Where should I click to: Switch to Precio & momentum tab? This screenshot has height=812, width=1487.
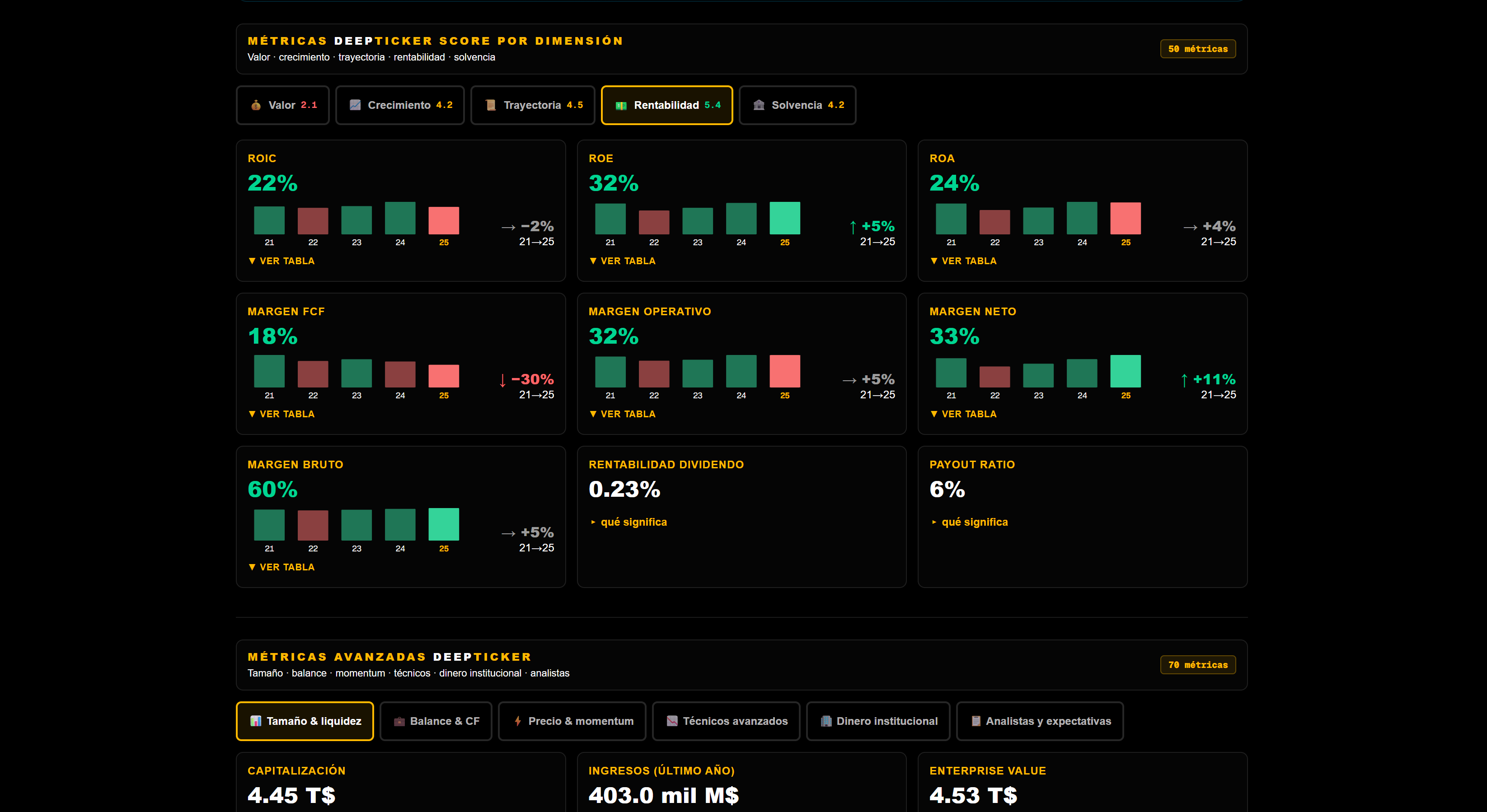click(572, 721)
